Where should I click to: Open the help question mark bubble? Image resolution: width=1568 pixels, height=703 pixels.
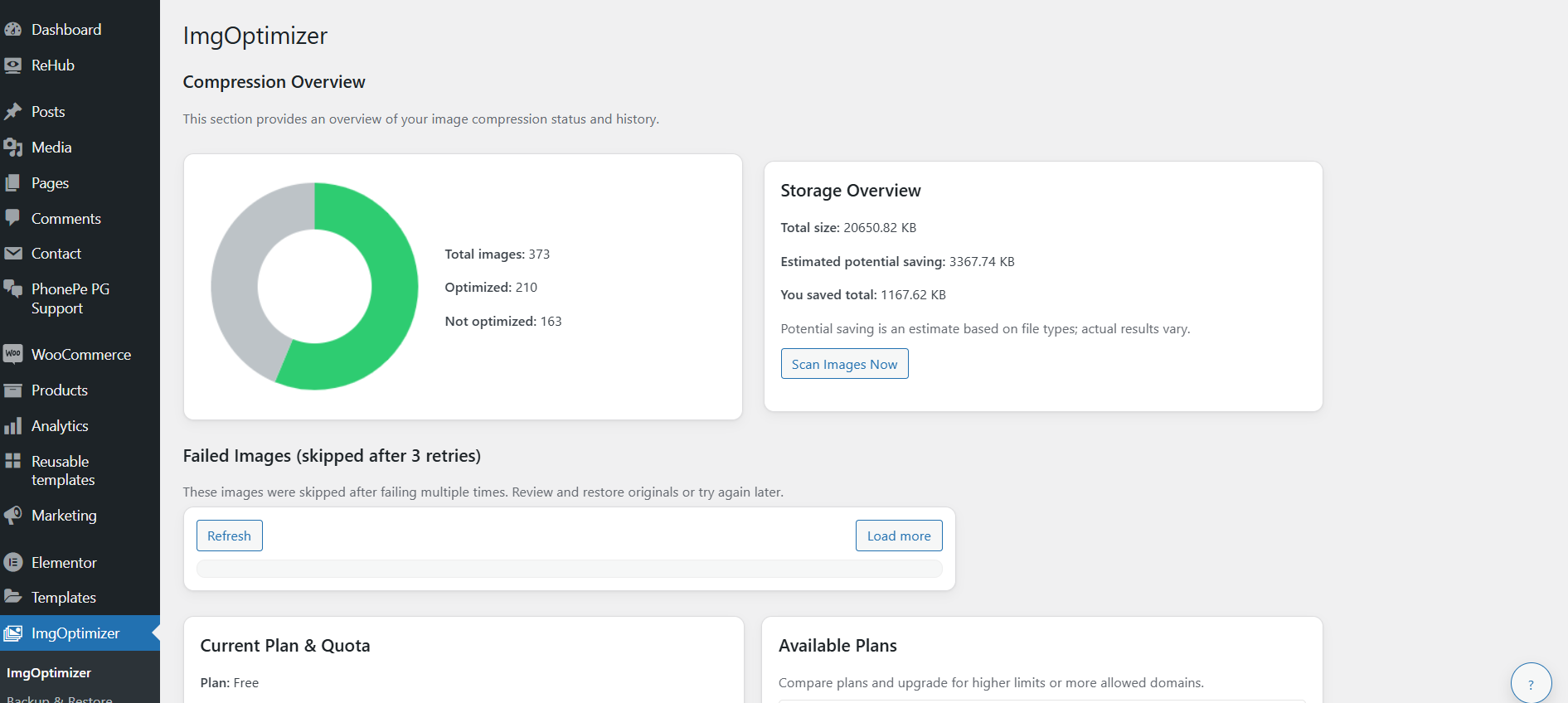[x=1531, y=683]
